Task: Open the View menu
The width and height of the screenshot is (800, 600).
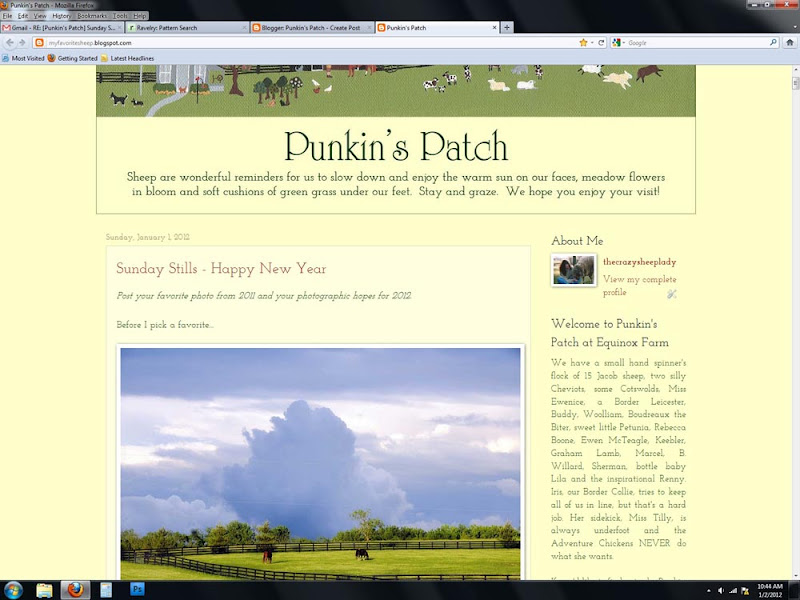Action: coord(40,16)
